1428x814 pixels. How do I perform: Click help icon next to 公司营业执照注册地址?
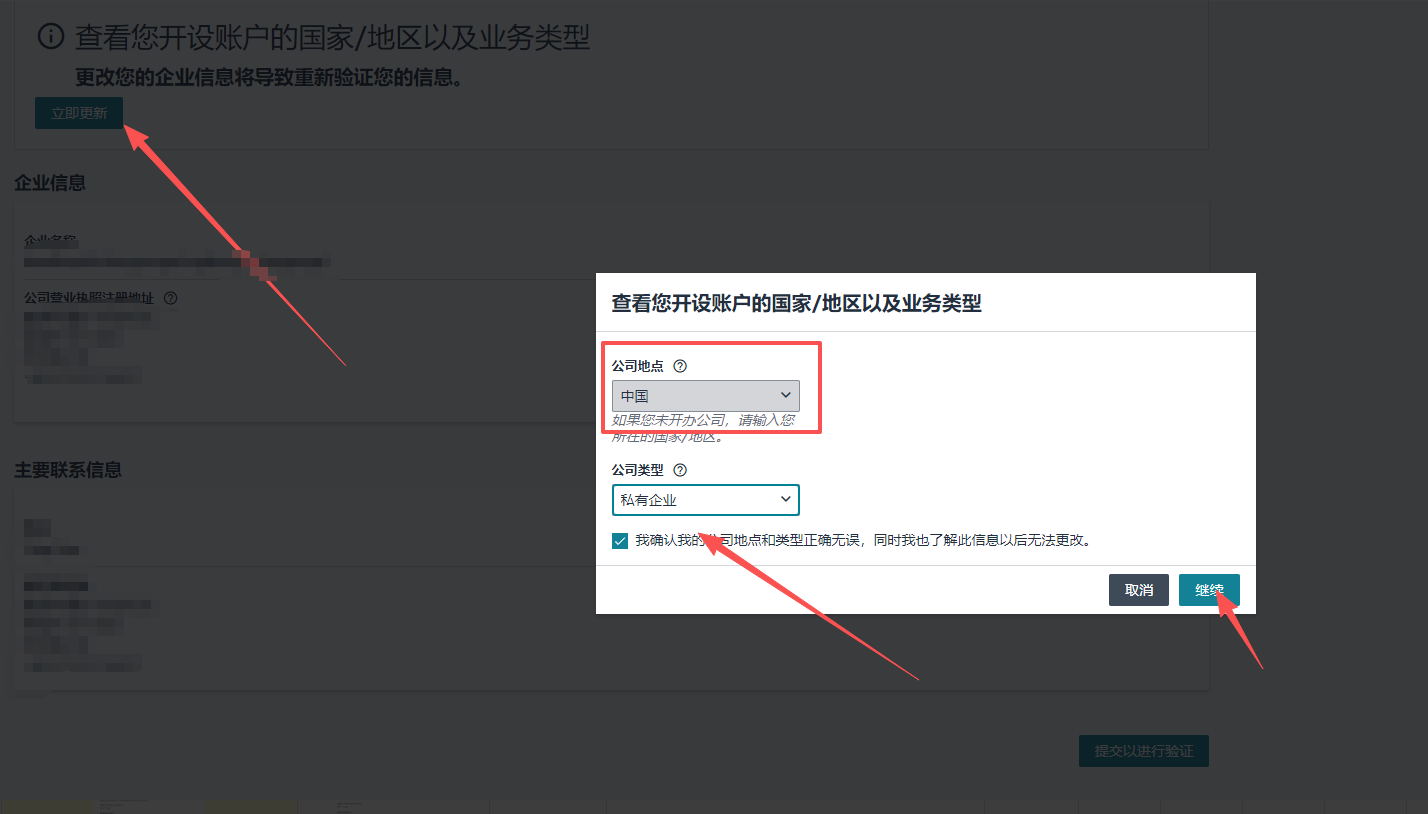pyautogui.click(x=171, y=298)
